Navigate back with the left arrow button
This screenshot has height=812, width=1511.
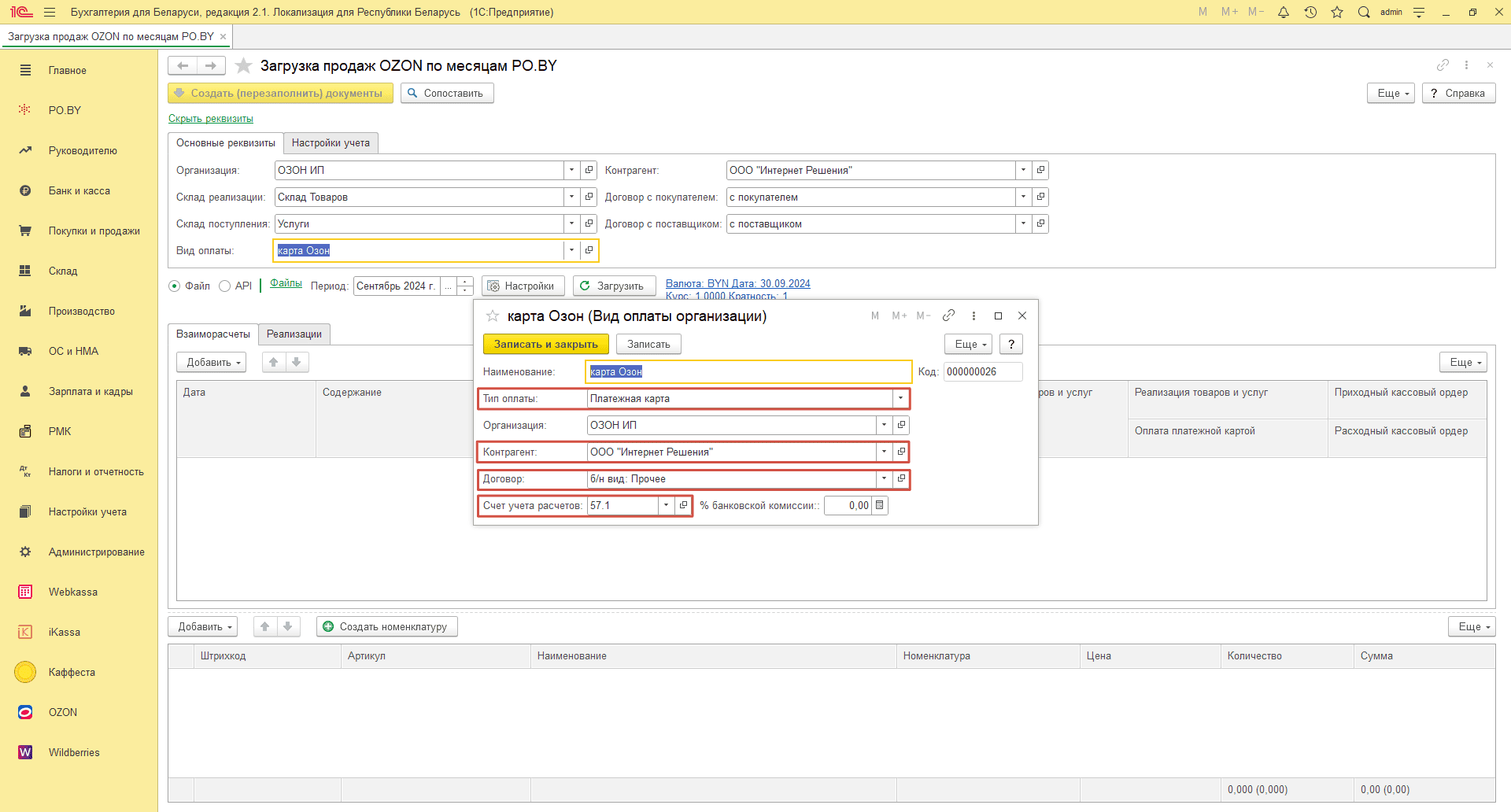183,65
